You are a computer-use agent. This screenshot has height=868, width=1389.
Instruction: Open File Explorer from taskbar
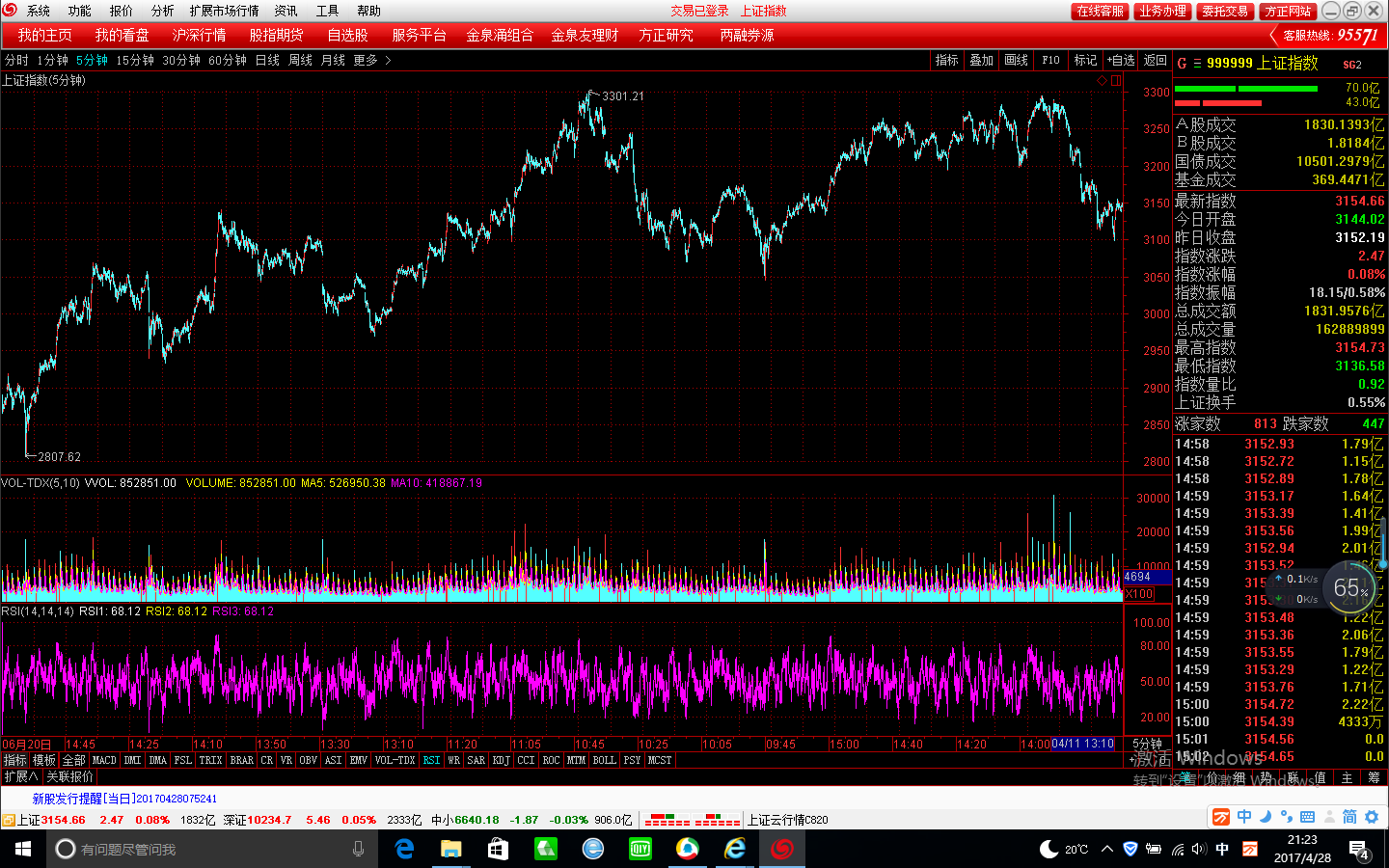pos(450,849)
